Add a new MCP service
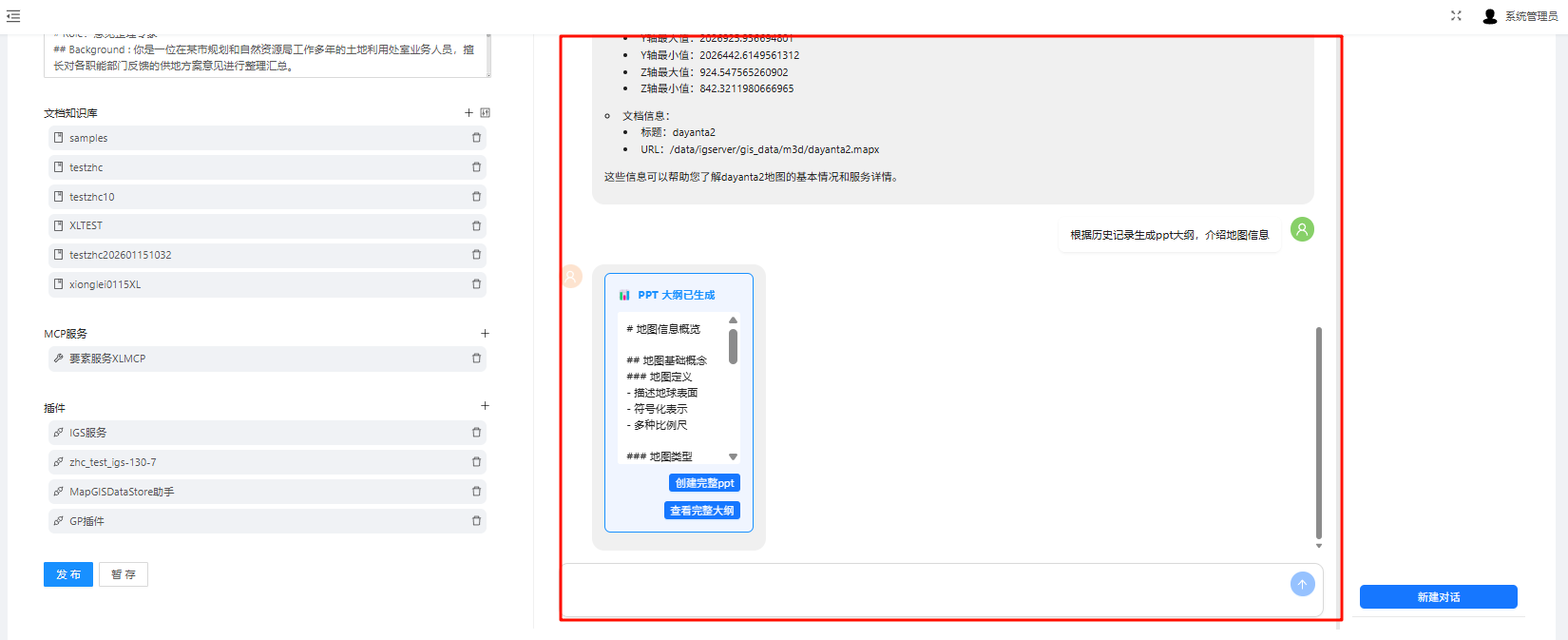 click(485, 334)
